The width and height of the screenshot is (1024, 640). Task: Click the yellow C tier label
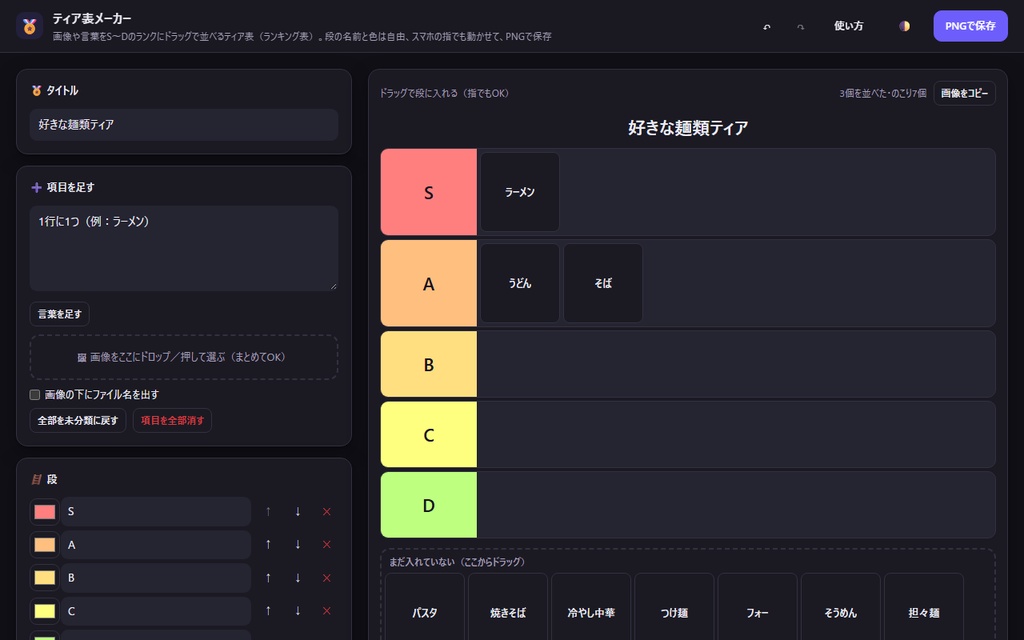click(428, 435)
